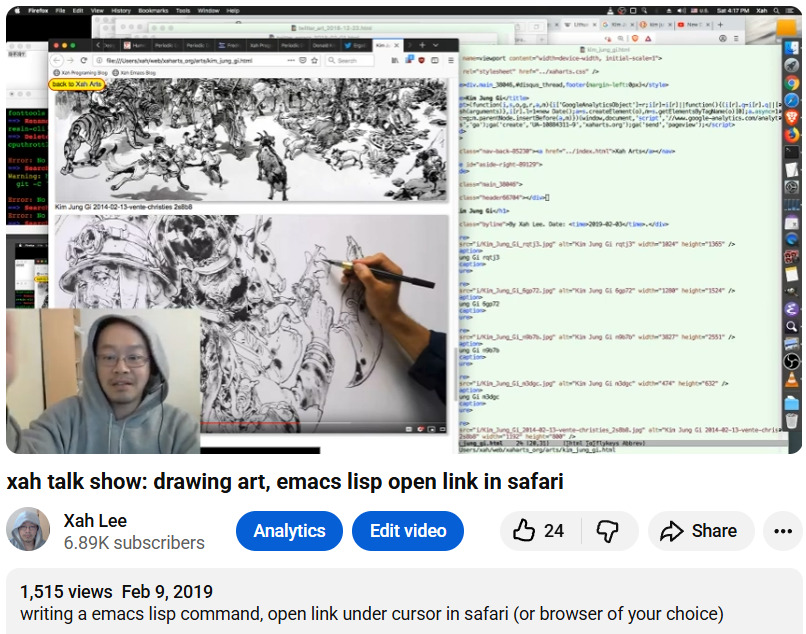Click the red video progress bar in the player
Image resolution: width=806 pixels, height=634 pixels.
coord(250,422)
